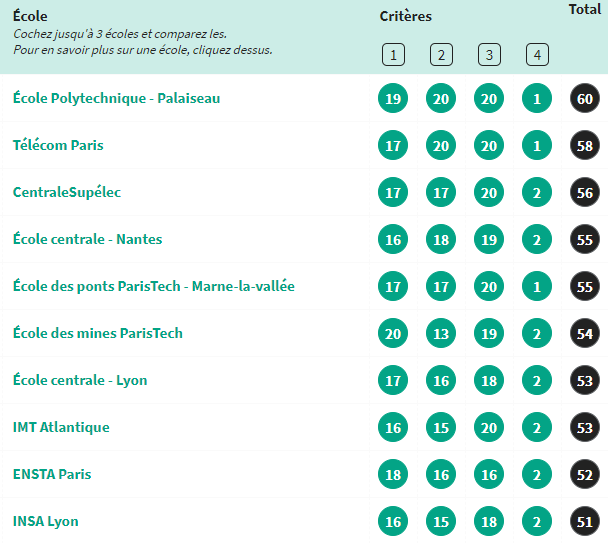Open École centrale - Lyon link

[80, 380]
